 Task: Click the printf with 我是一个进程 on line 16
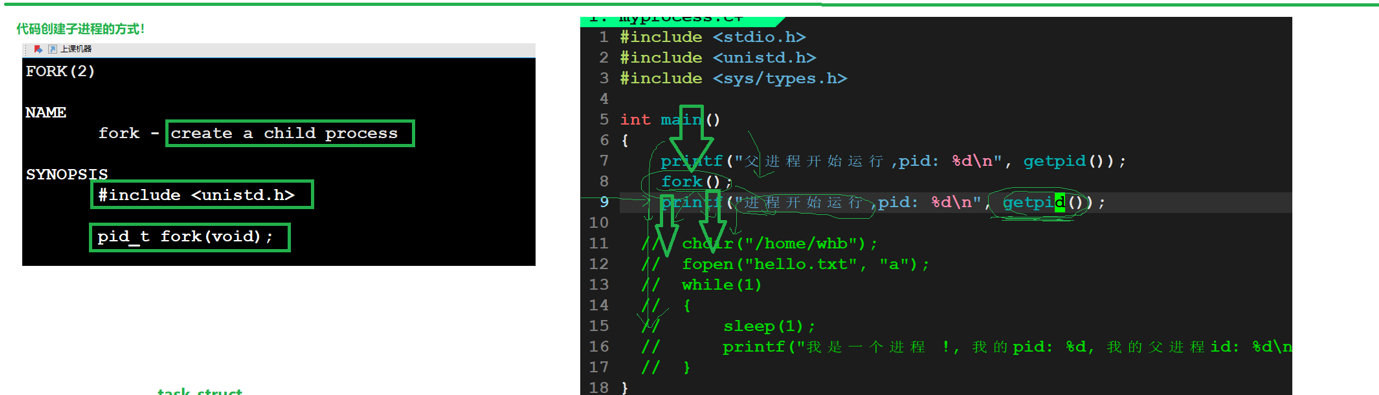[x=1007, y=347]
